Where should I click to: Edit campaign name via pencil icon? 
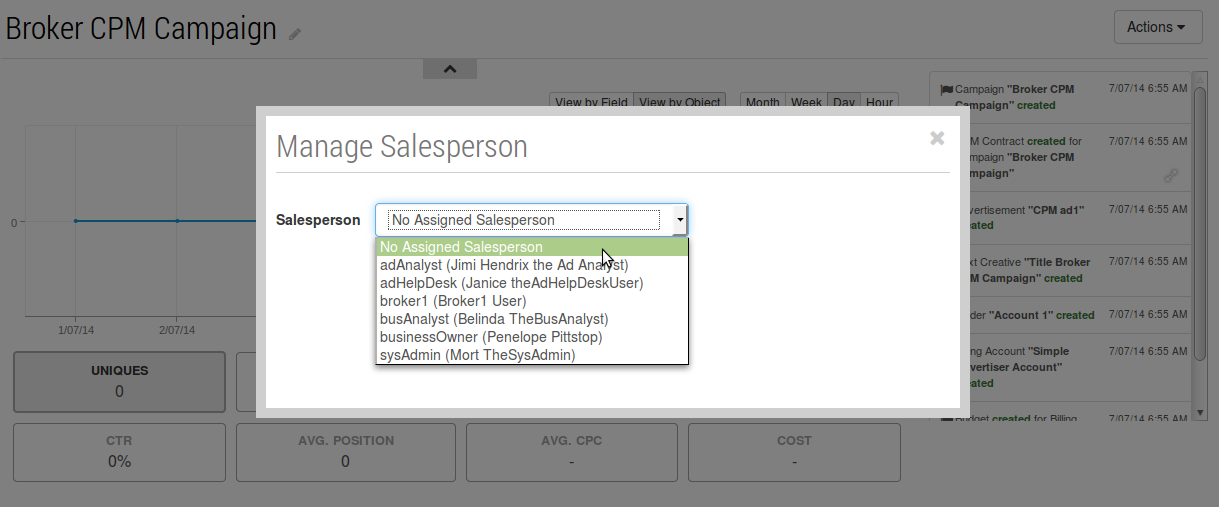(x=295, y=34)
